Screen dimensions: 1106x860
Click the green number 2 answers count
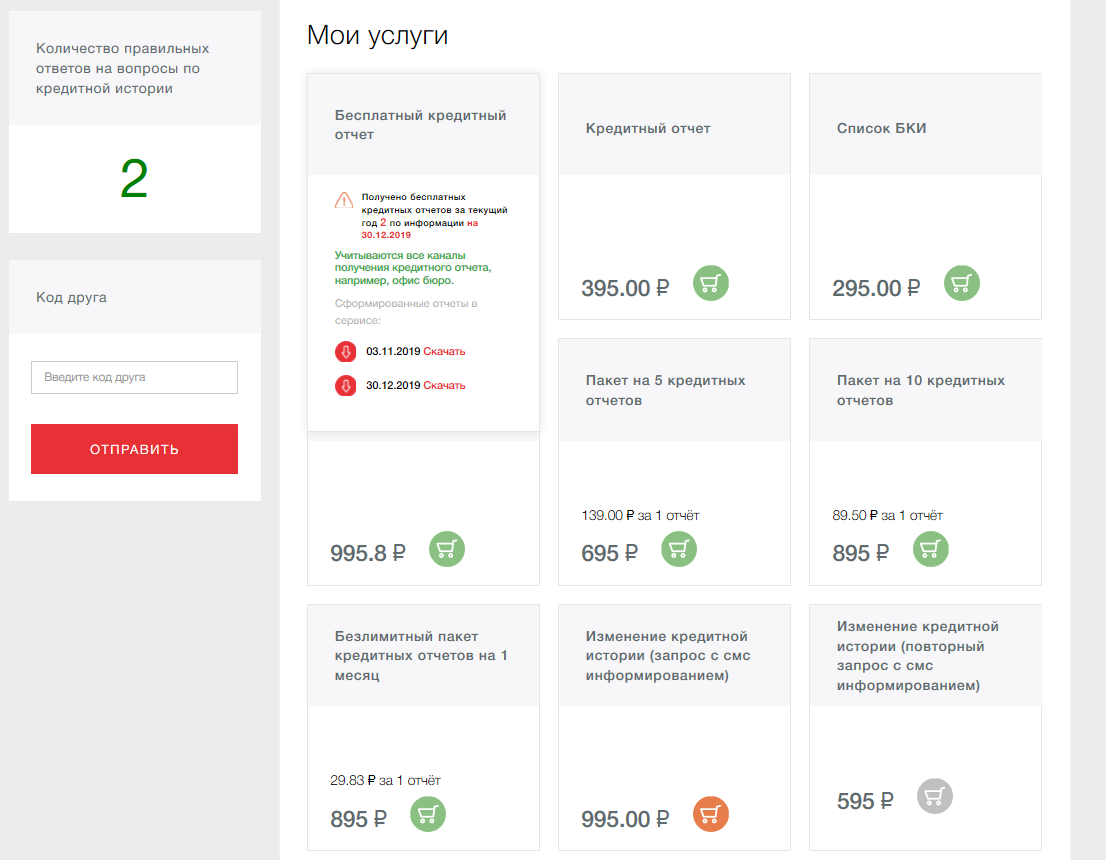click(x=134, y=178)
